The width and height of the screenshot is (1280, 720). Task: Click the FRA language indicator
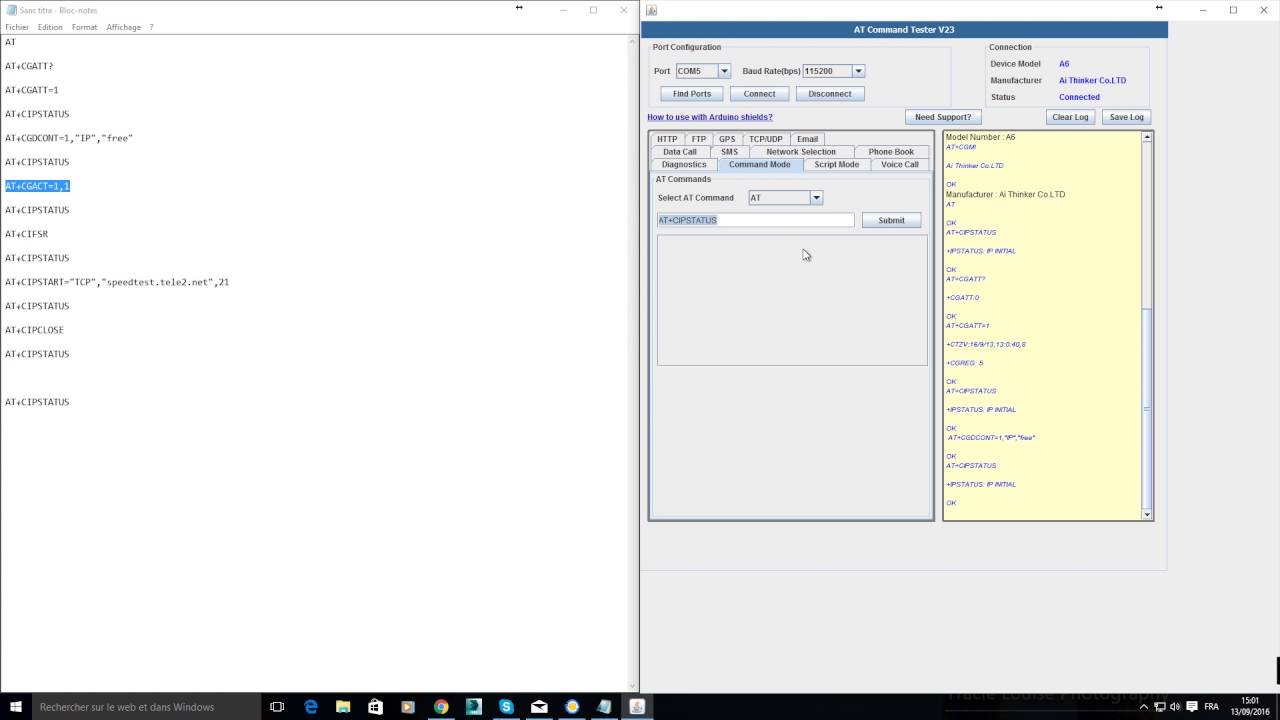[1212, 707]
